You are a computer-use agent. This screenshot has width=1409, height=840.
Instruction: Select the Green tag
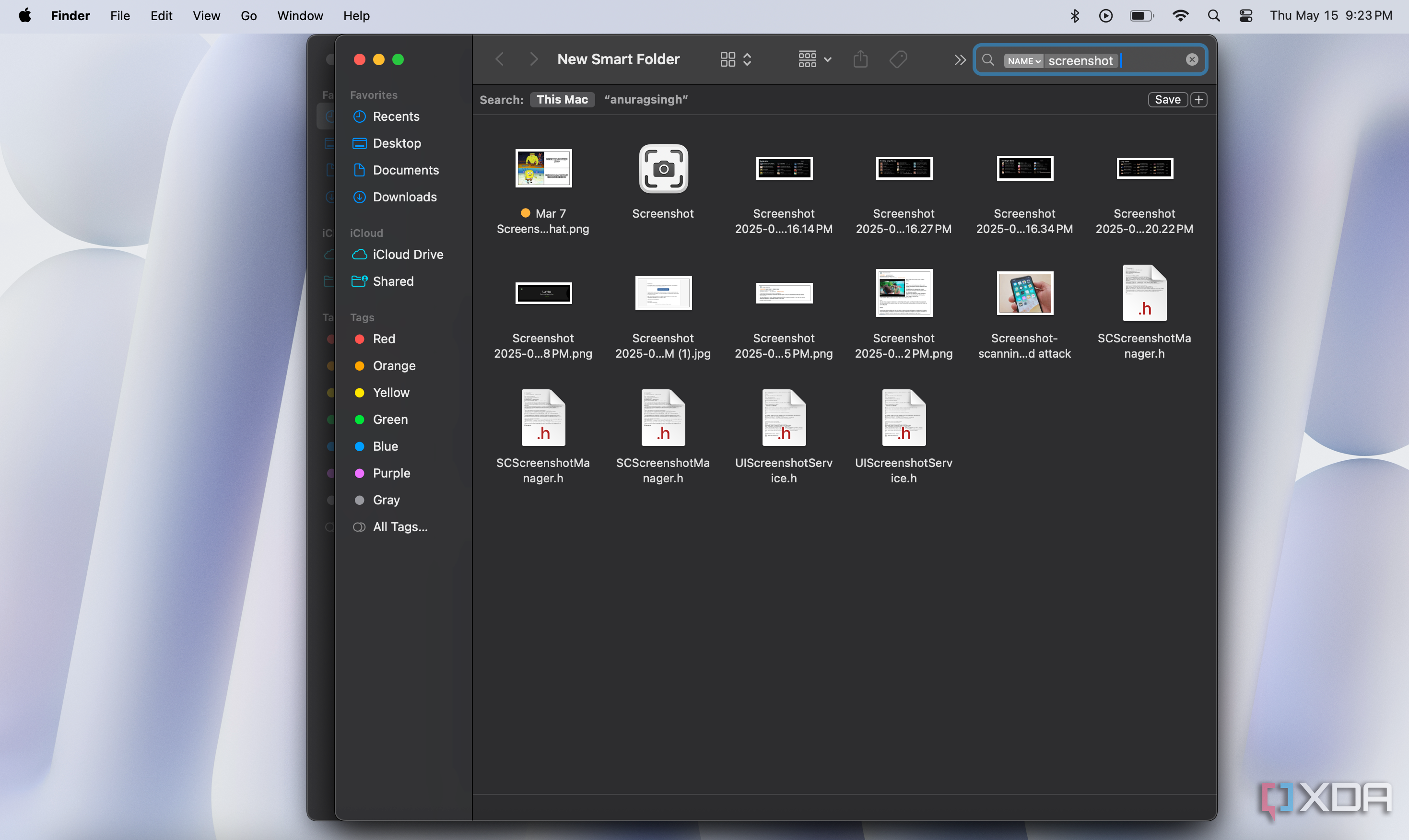point(390,420)
